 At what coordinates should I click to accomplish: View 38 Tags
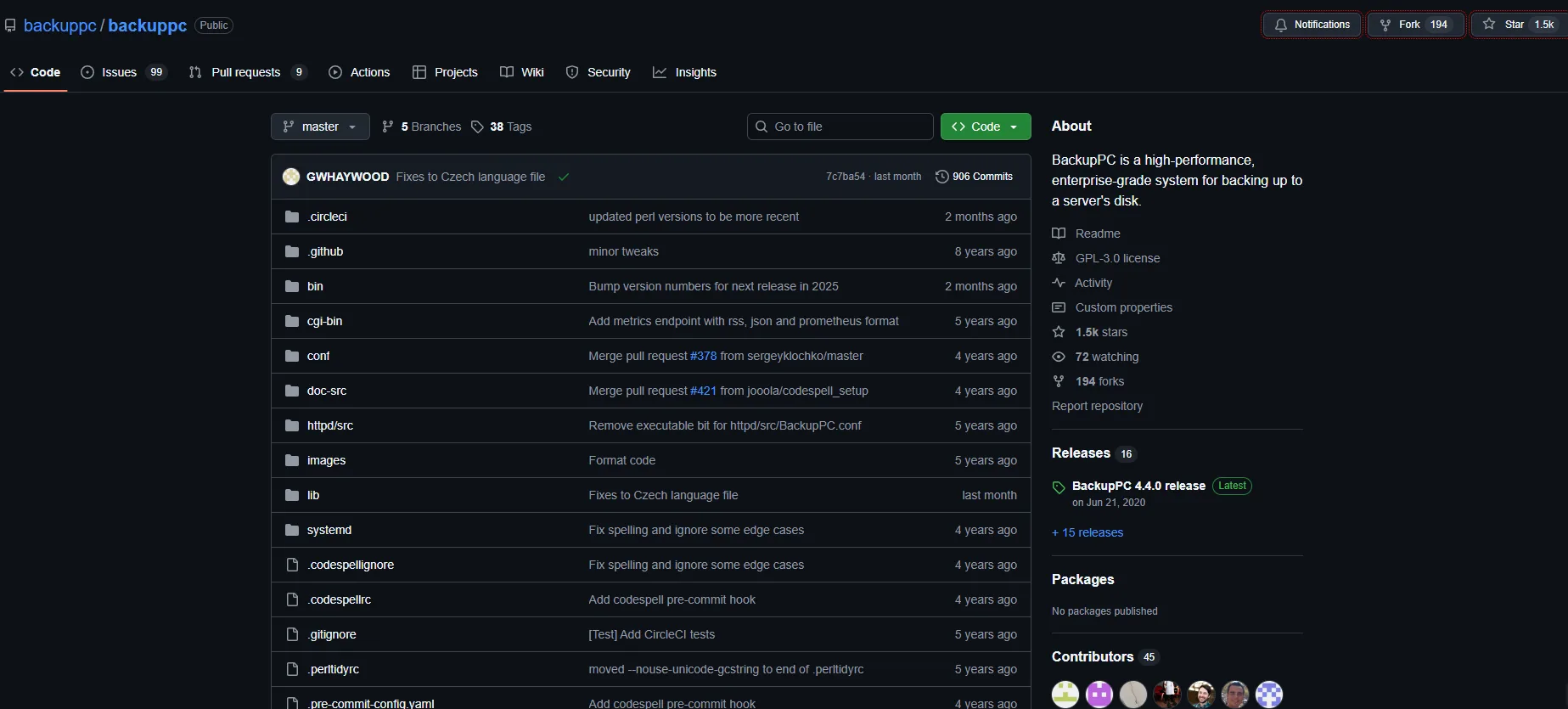click(x=502, y=127)
